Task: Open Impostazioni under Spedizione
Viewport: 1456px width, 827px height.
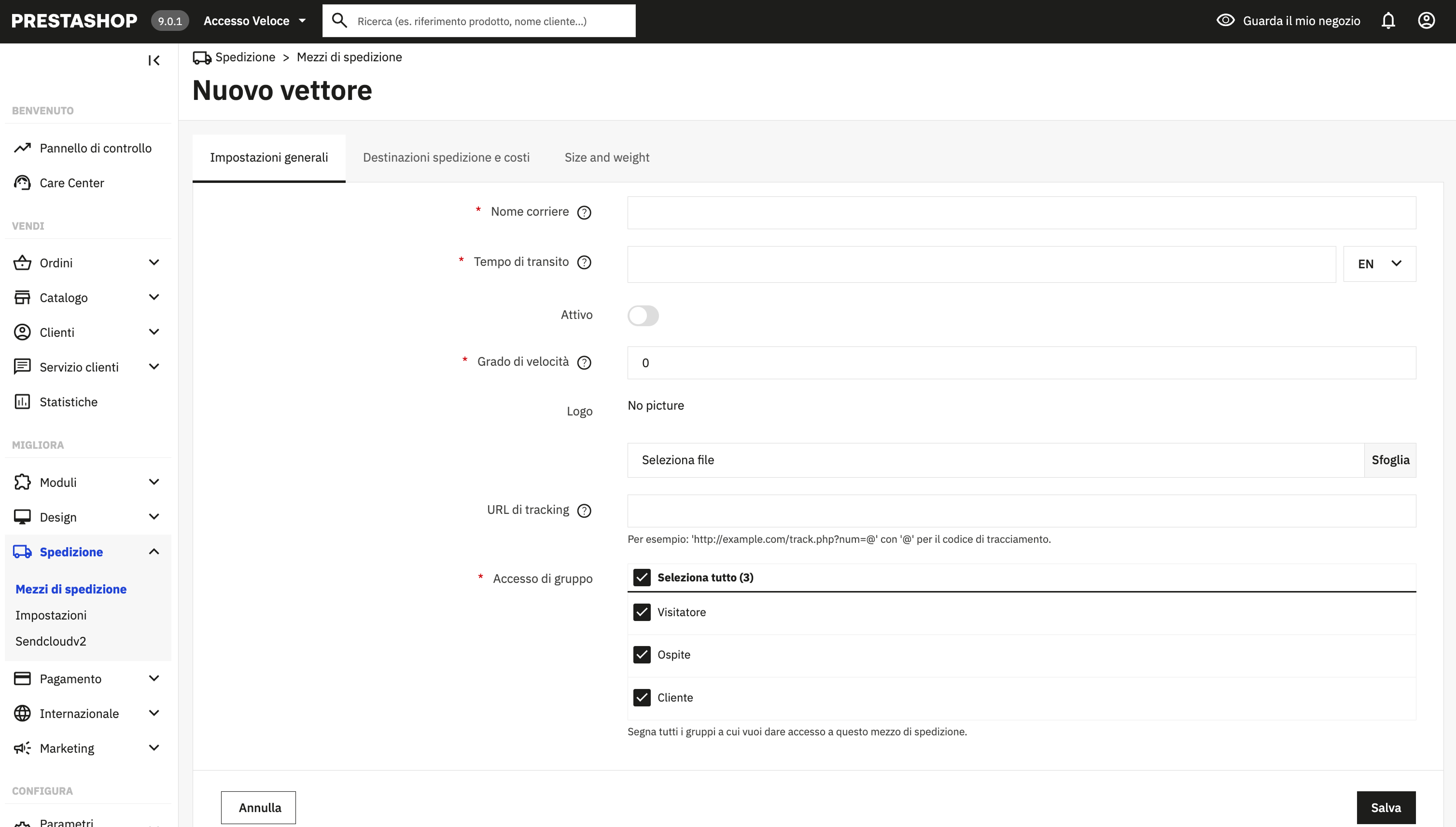Action: tap(51, 615)
